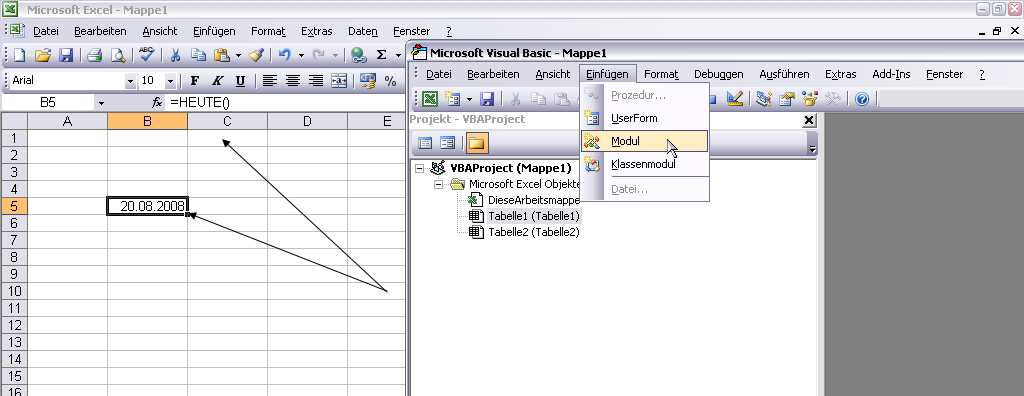Align cell text left
The height and width of the screenshot is (396, 1024).
pyautogui.click(x=270, y=81)
